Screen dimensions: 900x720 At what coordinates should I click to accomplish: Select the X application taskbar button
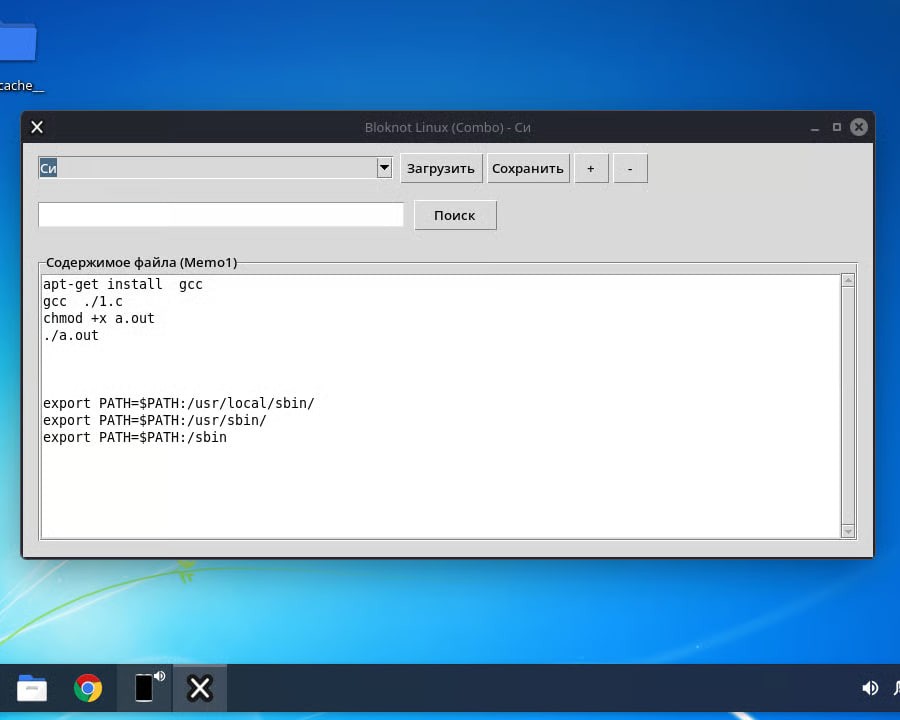[x=200, y=688]
